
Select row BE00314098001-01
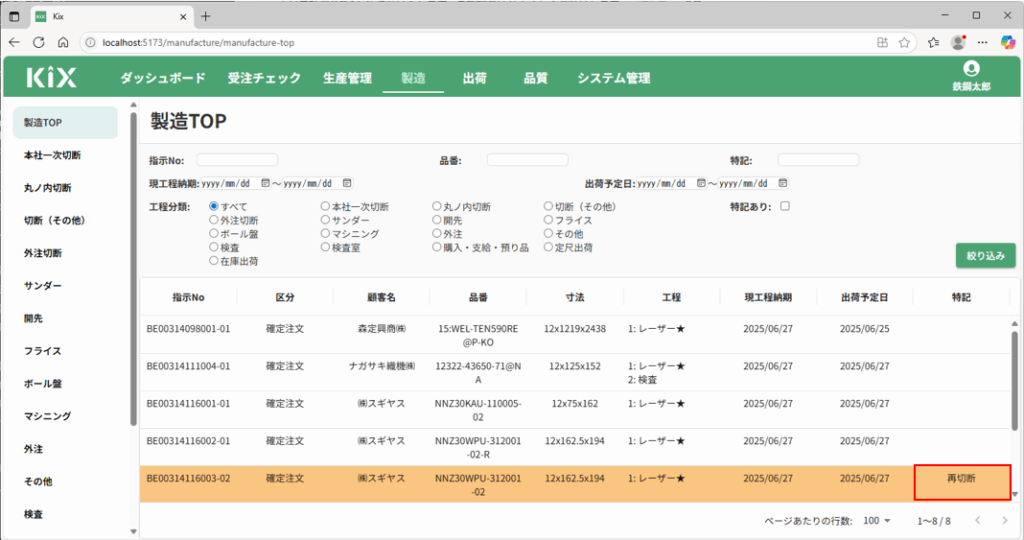(575, 335)
